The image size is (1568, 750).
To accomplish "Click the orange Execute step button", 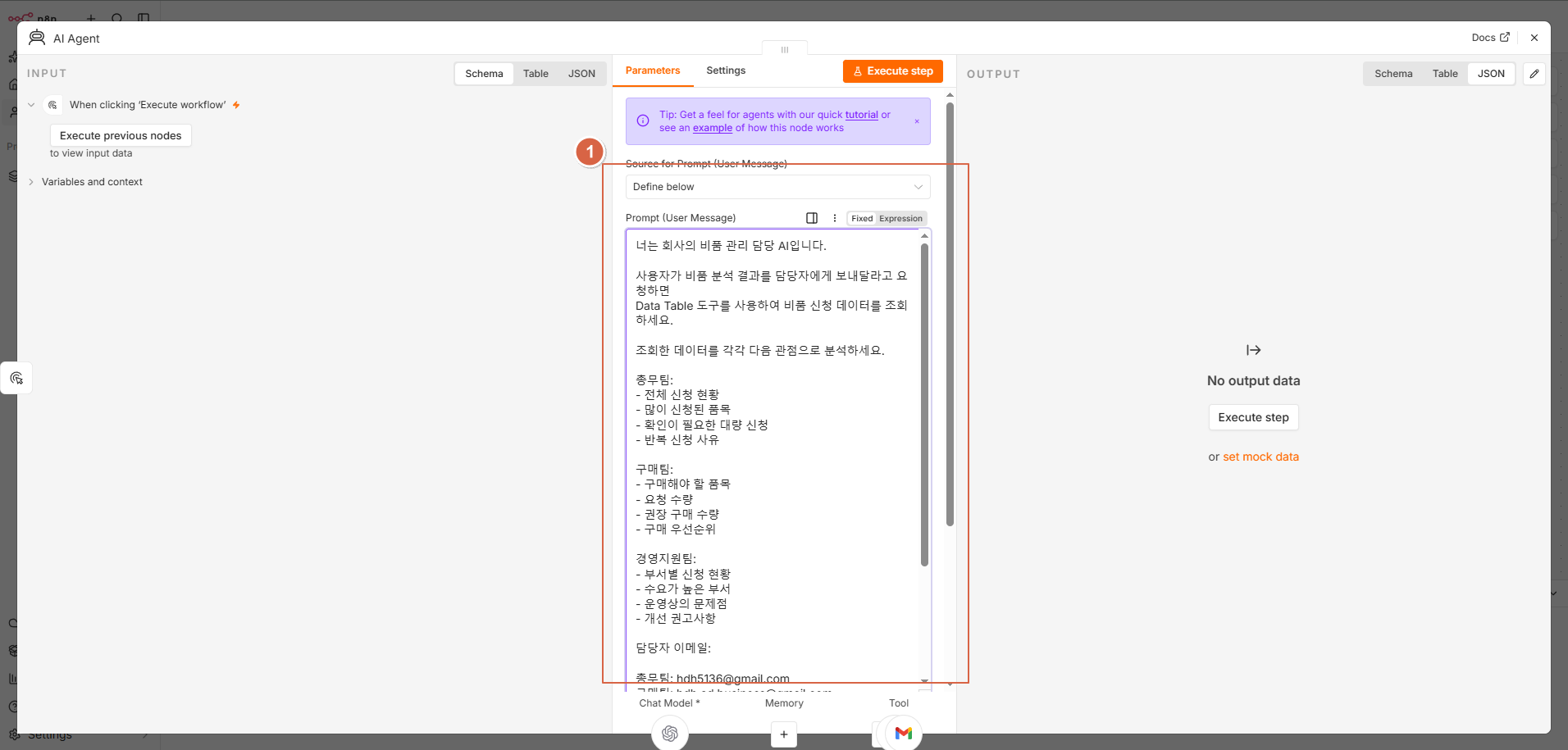I will click(x=893, y=71).
